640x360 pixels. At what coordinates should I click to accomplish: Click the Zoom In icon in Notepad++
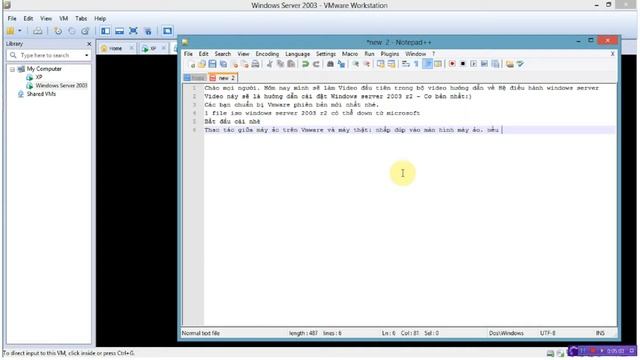(356, 64)
